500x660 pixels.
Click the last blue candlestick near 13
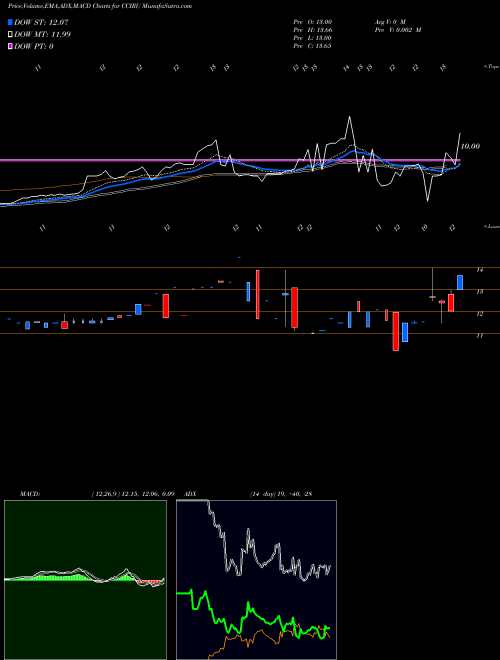pyautogui.click(x=460, y=282)
